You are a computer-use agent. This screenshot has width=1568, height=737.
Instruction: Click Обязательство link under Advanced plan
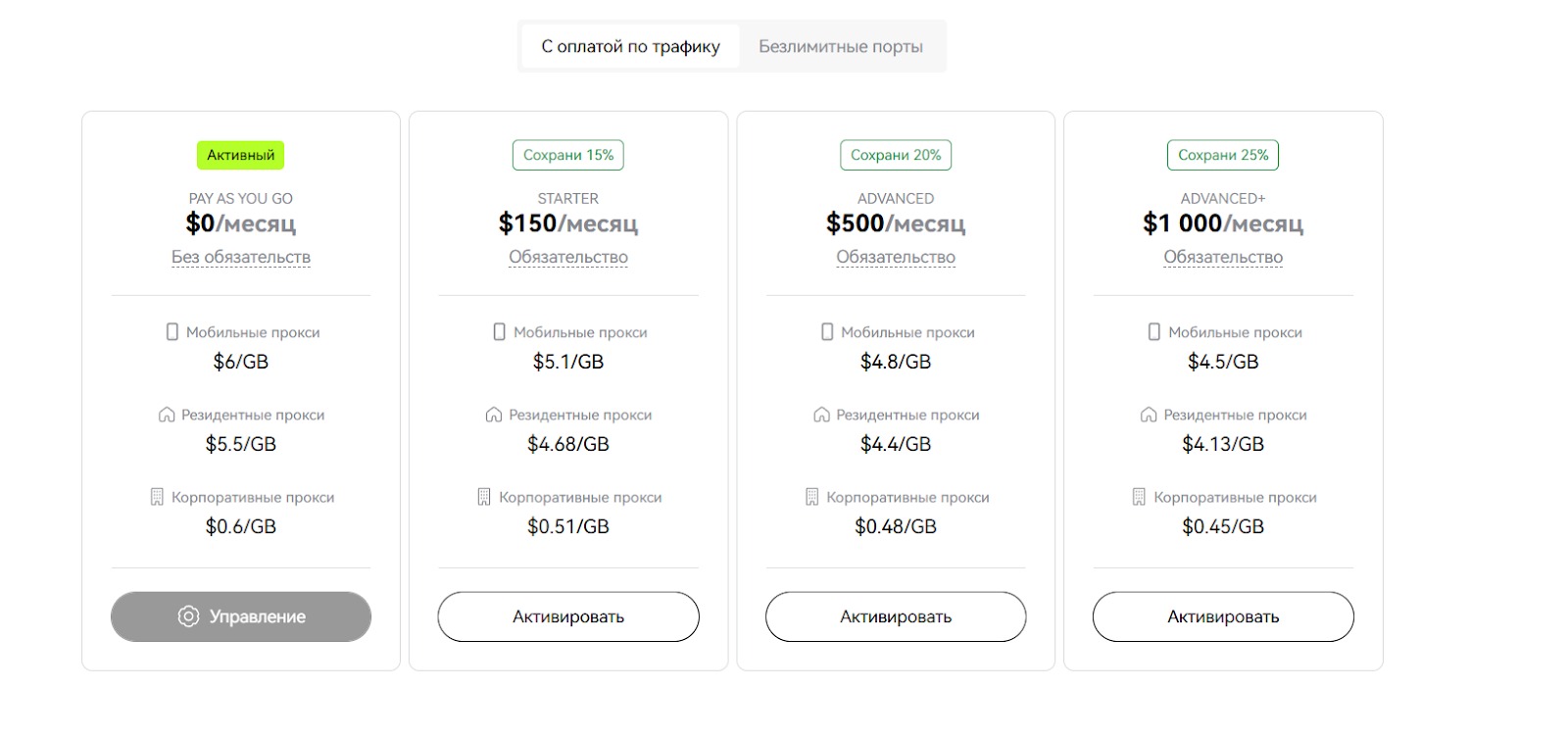896,257
